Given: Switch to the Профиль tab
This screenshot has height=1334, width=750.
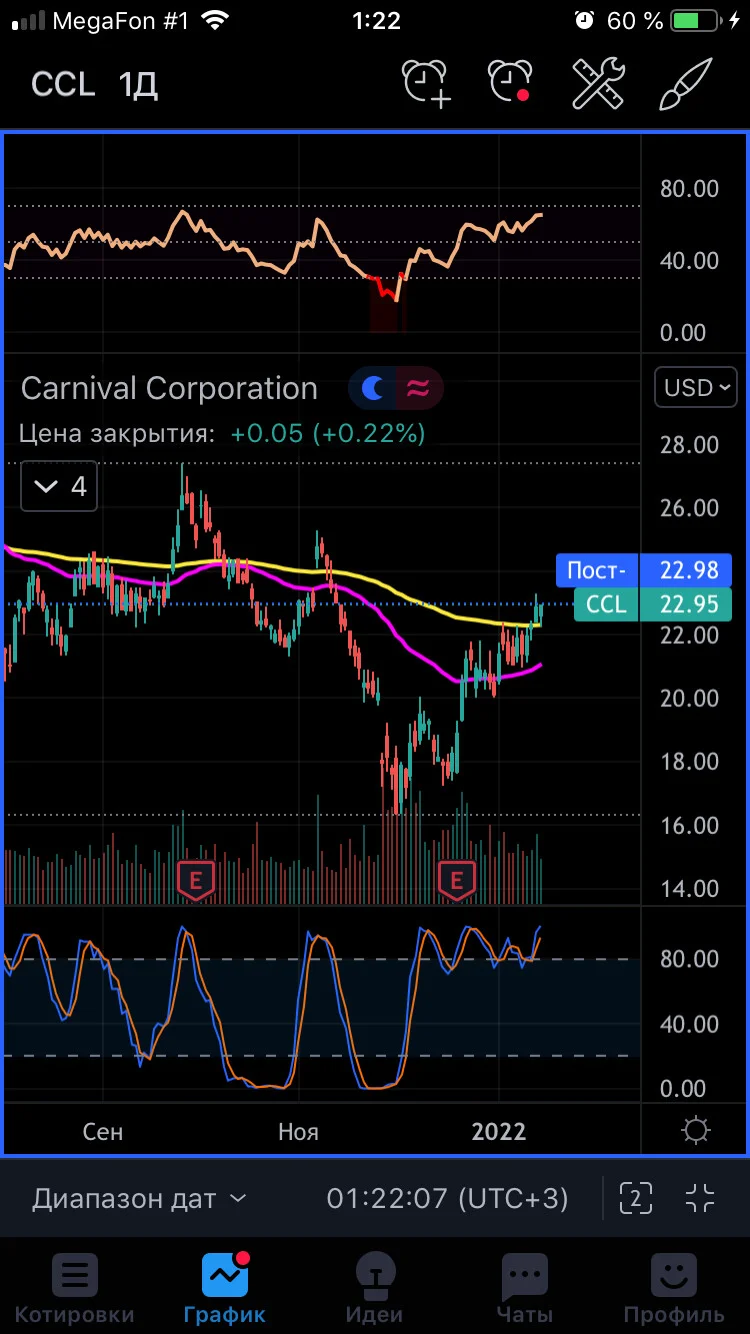Looking at the screenshot, I should coord(674,1289).
